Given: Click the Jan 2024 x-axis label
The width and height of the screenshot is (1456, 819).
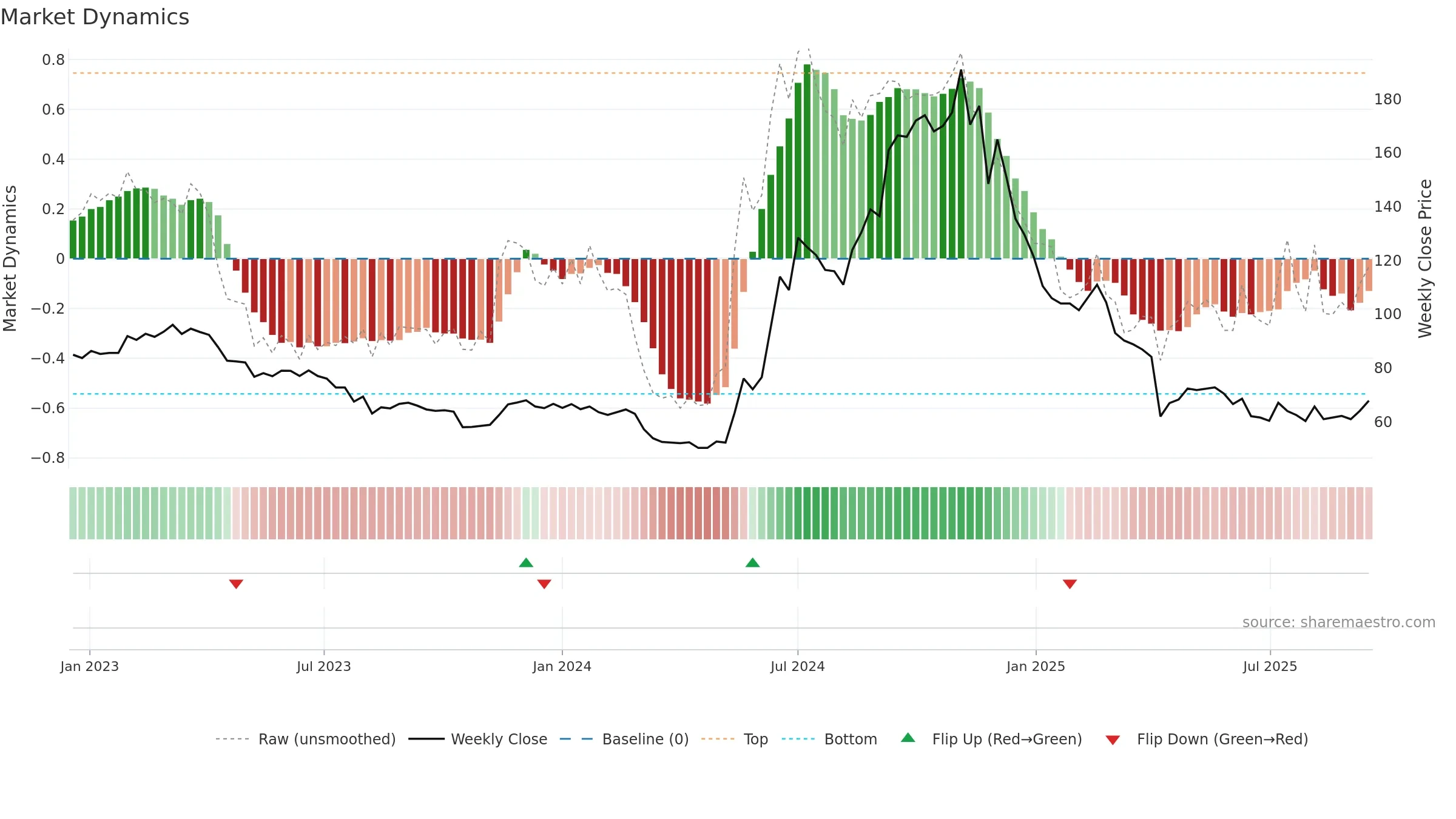Looking at the screenshot, I should click(562, 666).
